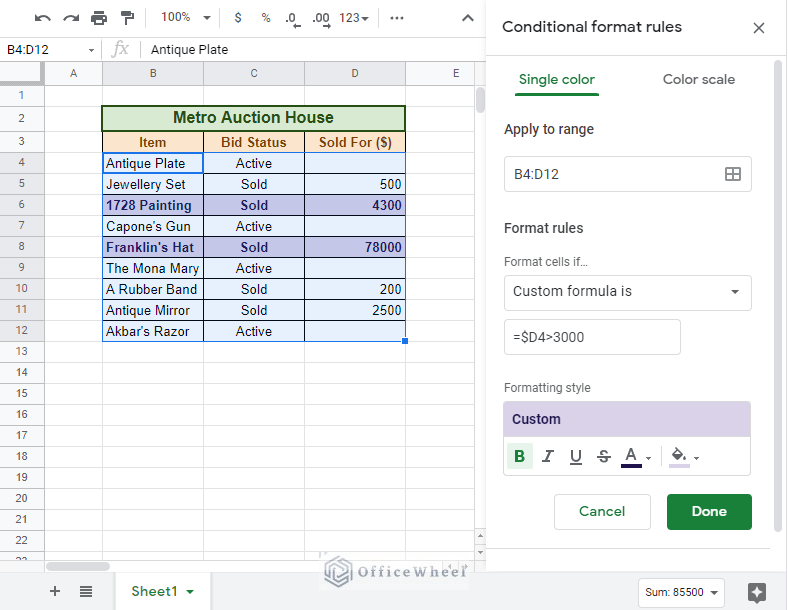Toggle Bold in formatting style
The height and width of the screenshot is (610, 788).
(x=519, y=457)
